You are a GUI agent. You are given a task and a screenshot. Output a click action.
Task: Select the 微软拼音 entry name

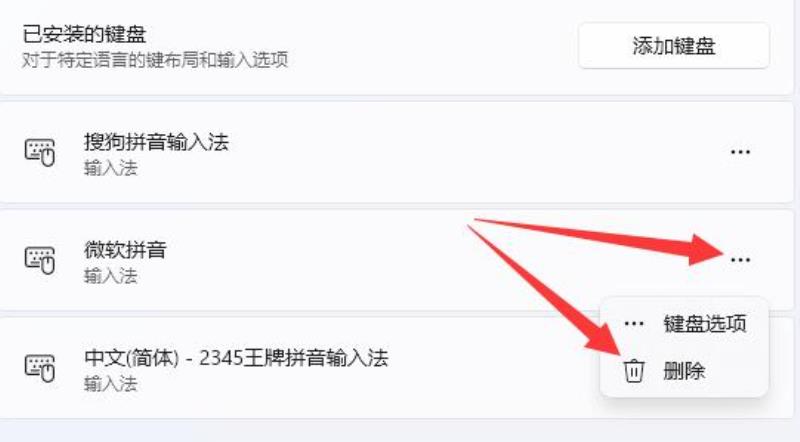(x=125, y=250)
